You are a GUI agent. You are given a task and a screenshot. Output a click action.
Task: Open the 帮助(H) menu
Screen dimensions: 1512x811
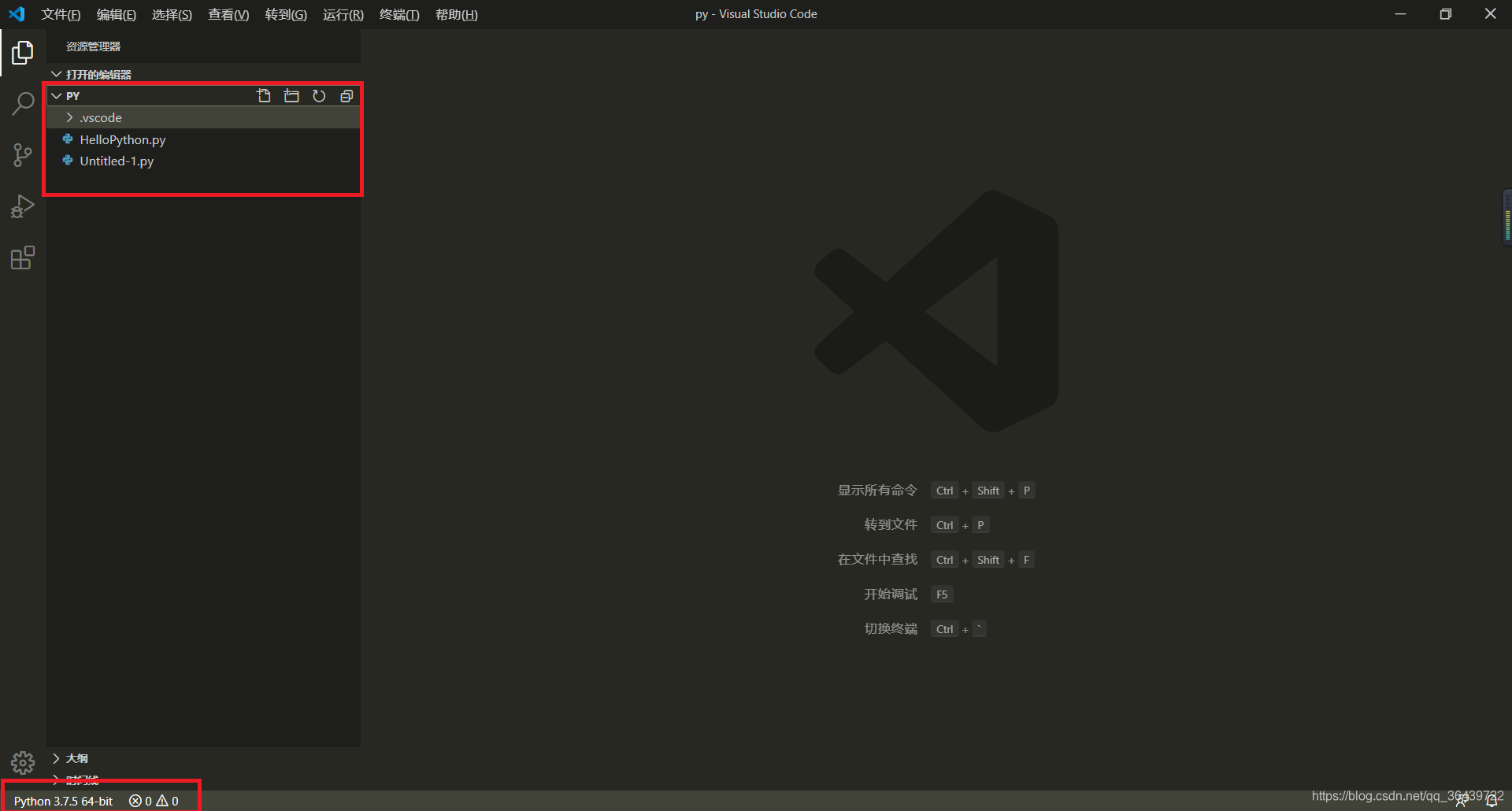point(457,15)
